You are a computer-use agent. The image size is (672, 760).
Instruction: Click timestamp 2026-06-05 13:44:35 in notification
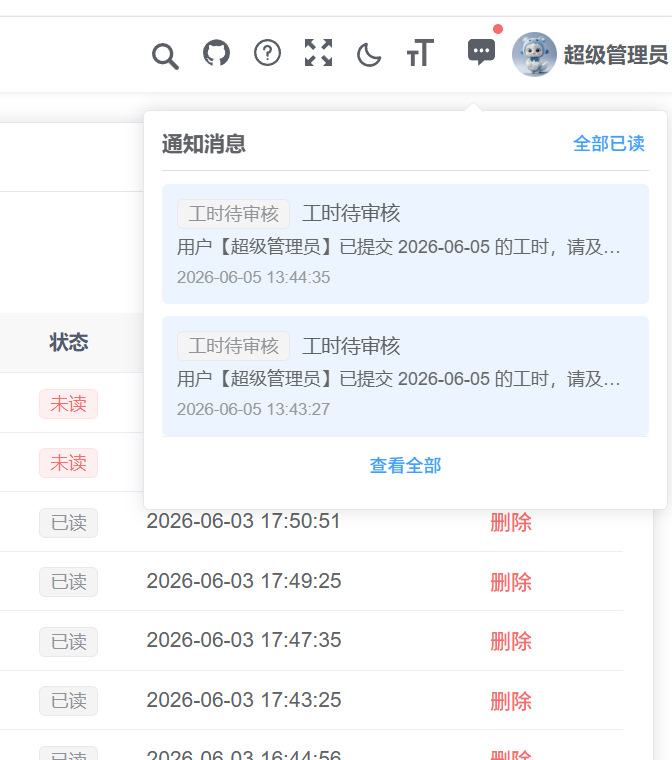(253, 277)
